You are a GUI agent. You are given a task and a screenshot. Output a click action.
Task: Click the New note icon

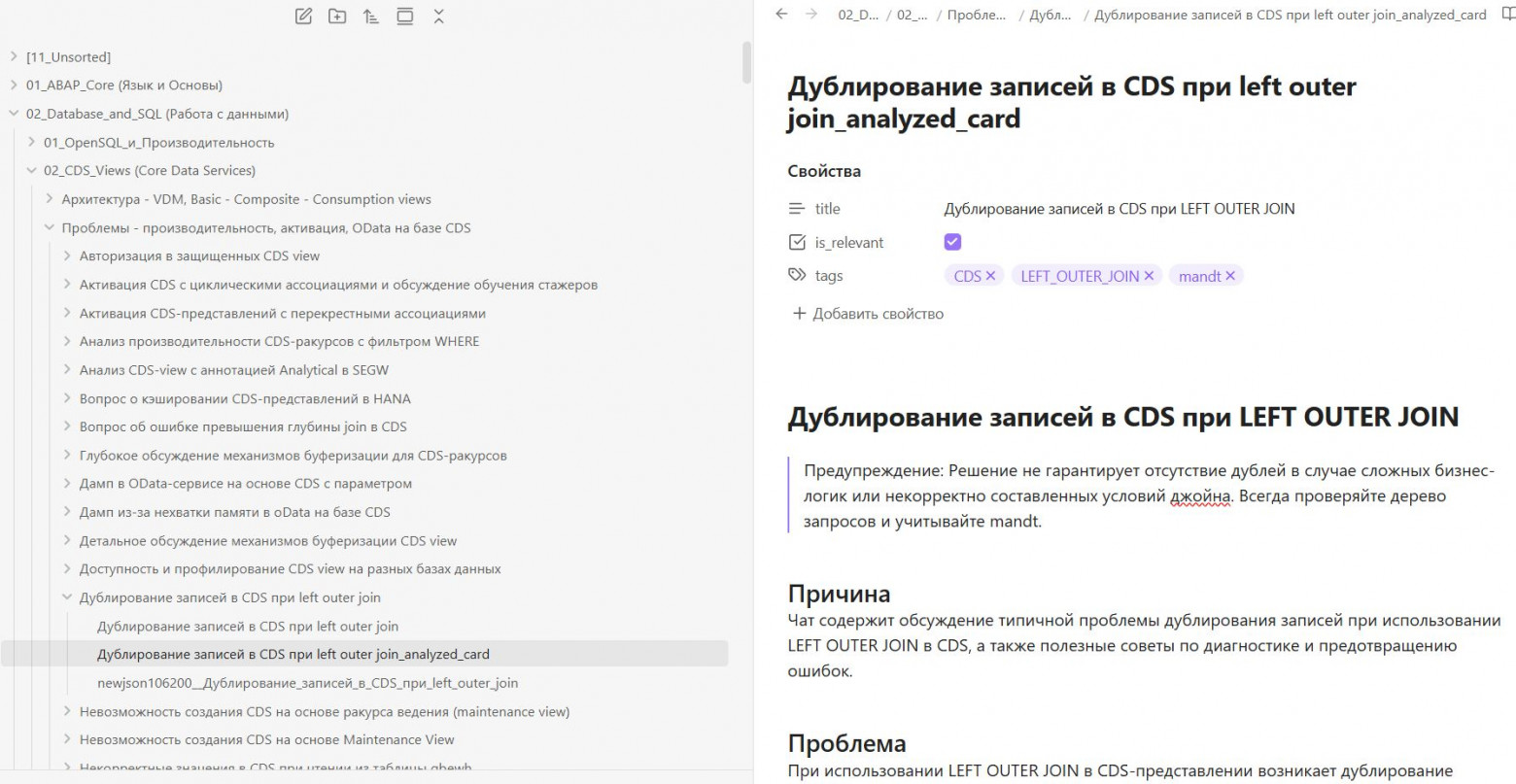pyautogui.click(x=303, y=17)
